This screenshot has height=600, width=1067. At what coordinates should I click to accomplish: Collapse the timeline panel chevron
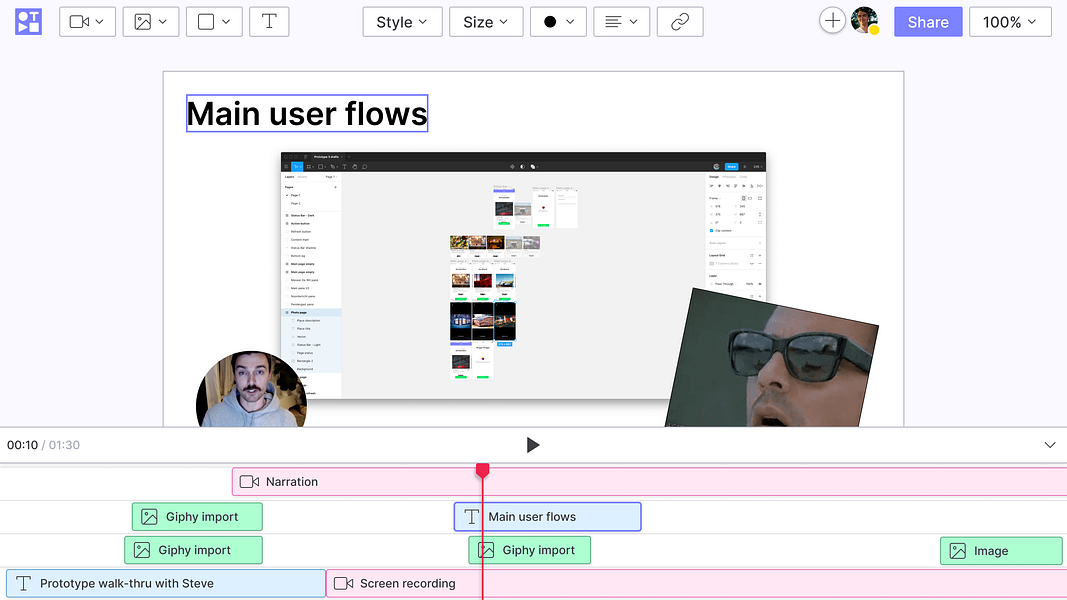pos(1050,445)
